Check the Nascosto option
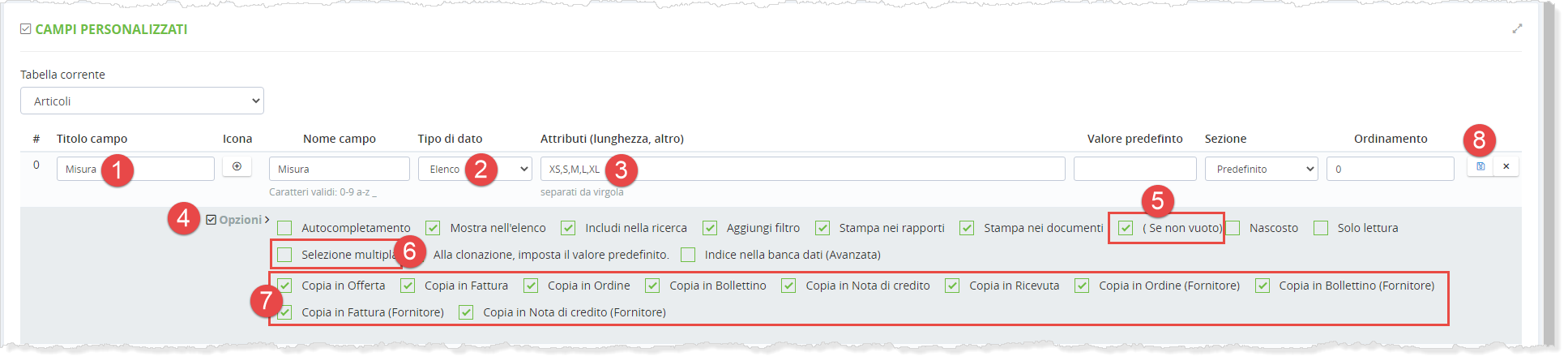 (x=1233, y=228)
